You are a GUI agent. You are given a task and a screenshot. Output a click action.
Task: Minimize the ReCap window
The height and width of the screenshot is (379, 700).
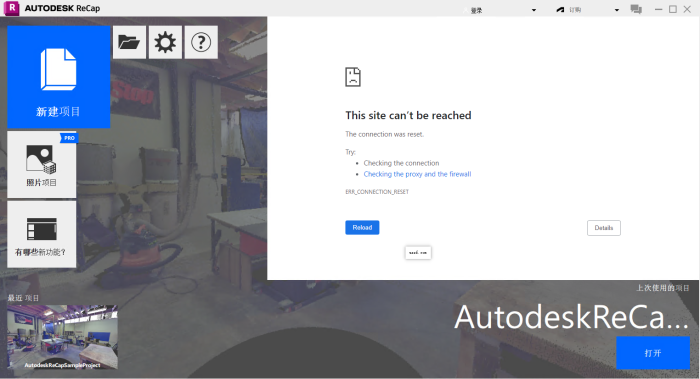(658, 9)
